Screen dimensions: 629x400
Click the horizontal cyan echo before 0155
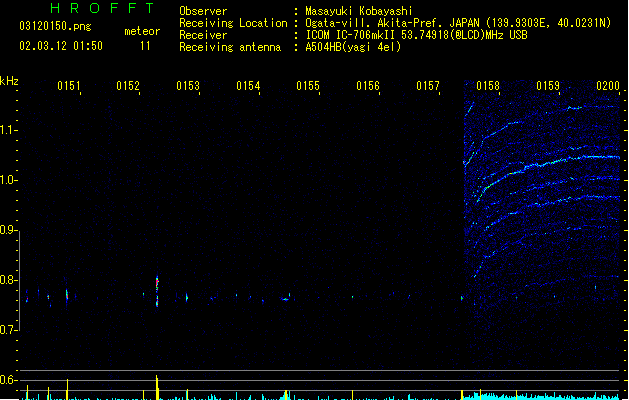point(285,299)
